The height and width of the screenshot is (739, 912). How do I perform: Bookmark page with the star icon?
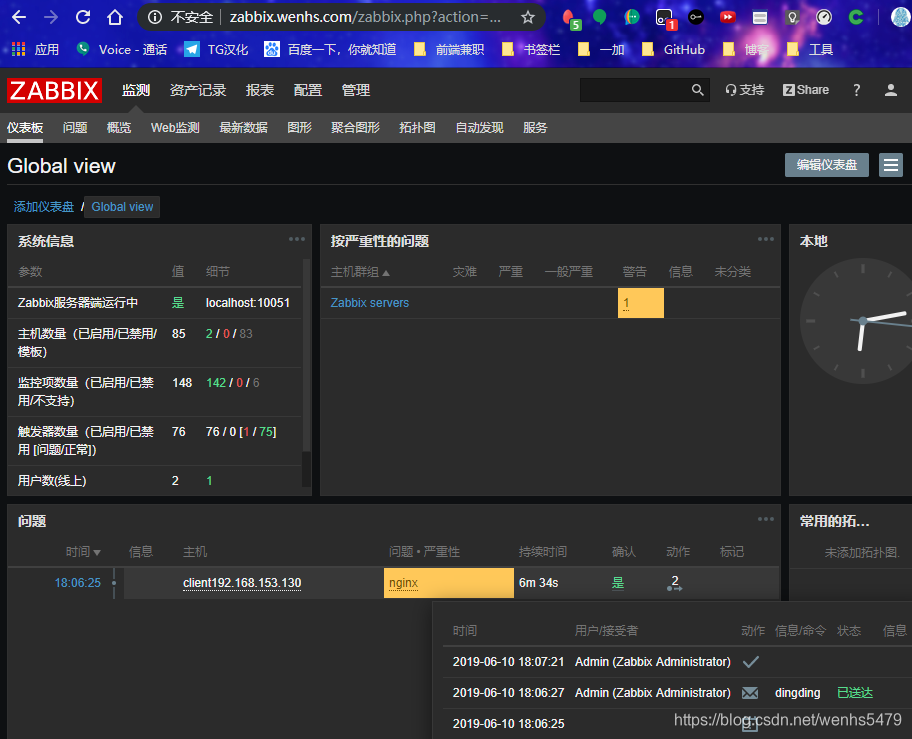(x=528, y=17)
